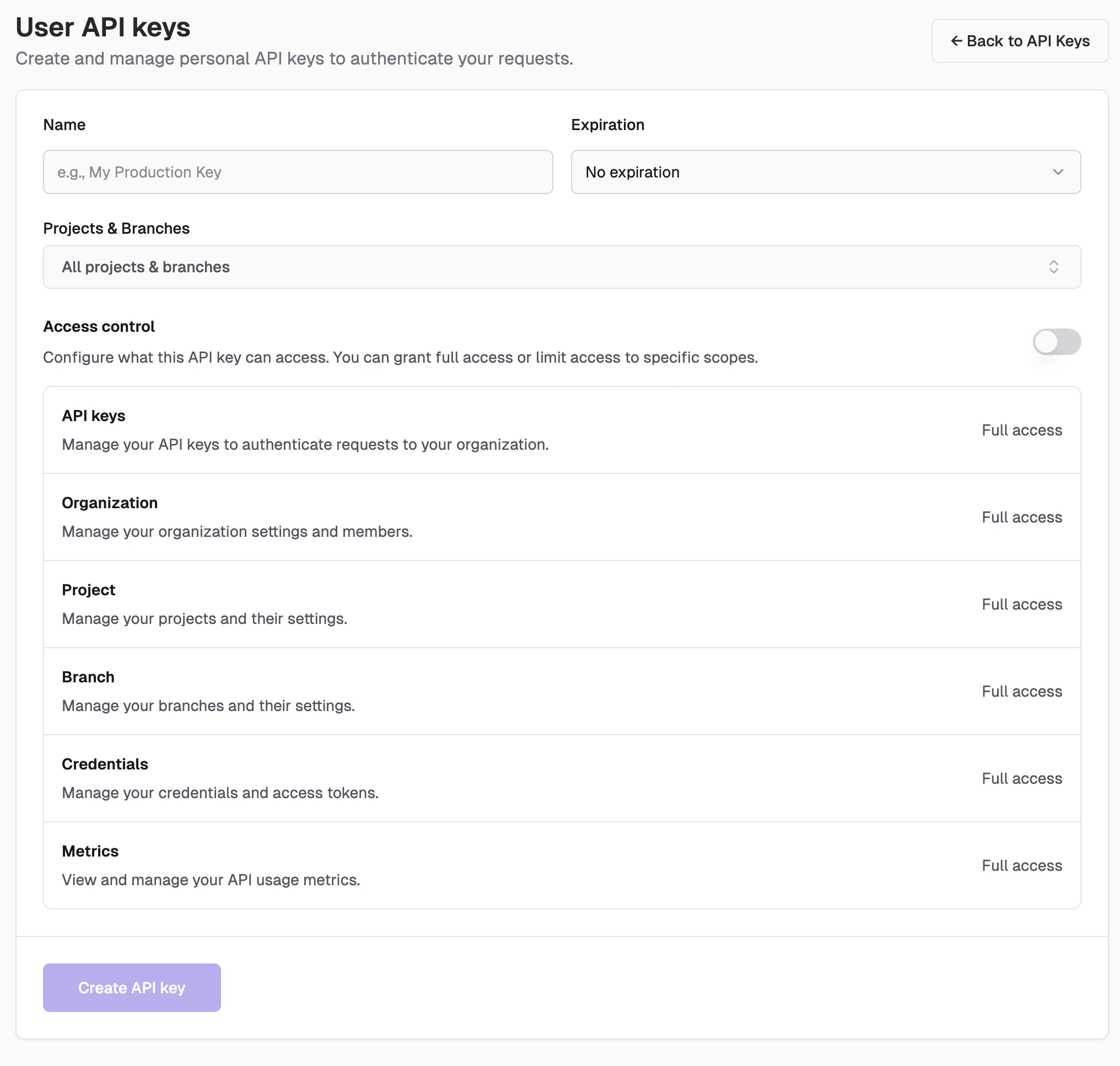1120x1066 pixels.
Task: Go back using the Back to API Keys button
Action: (1020, 40)
